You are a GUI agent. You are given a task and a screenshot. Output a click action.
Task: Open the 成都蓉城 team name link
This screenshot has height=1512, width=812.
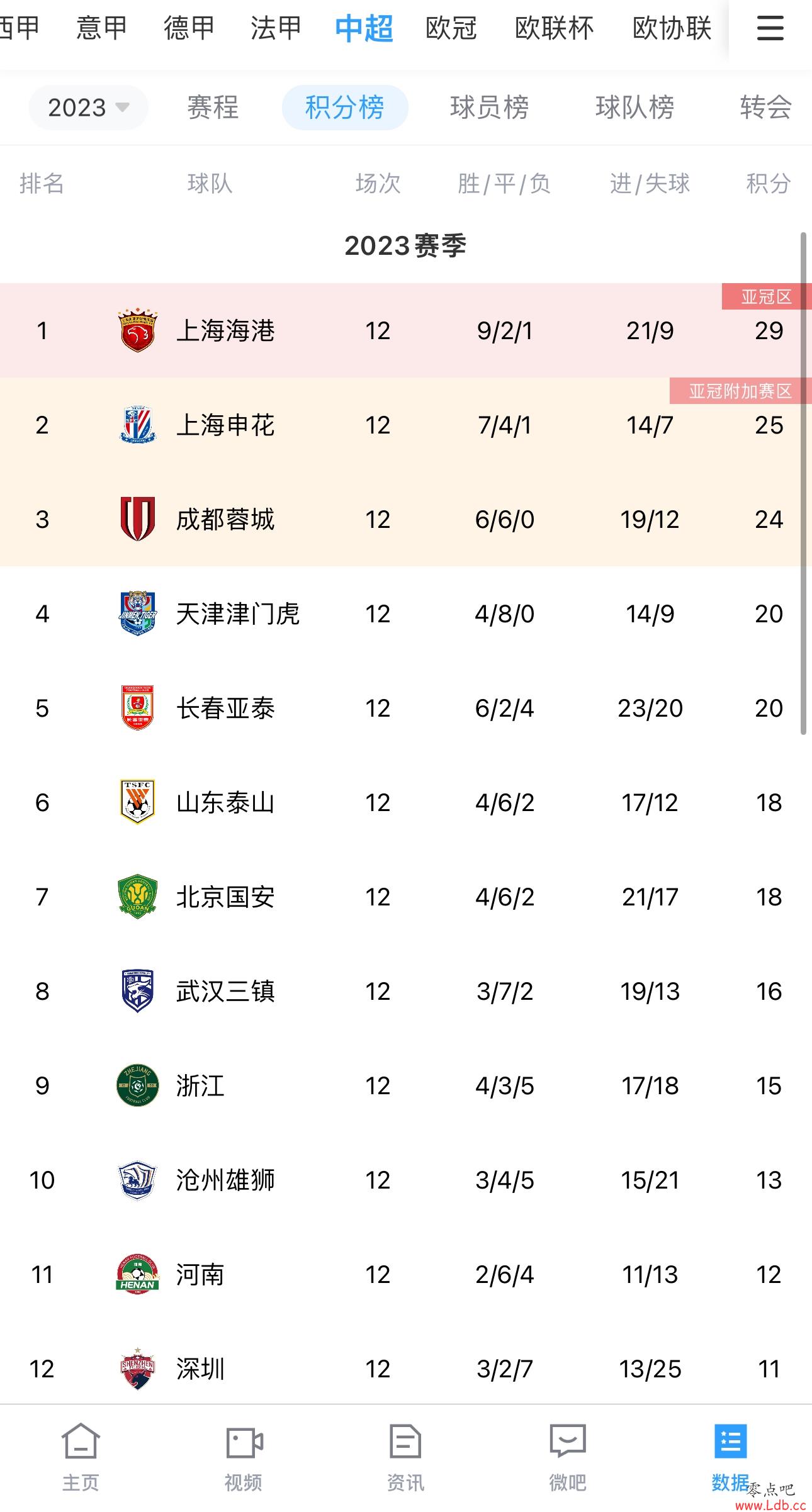225,520
